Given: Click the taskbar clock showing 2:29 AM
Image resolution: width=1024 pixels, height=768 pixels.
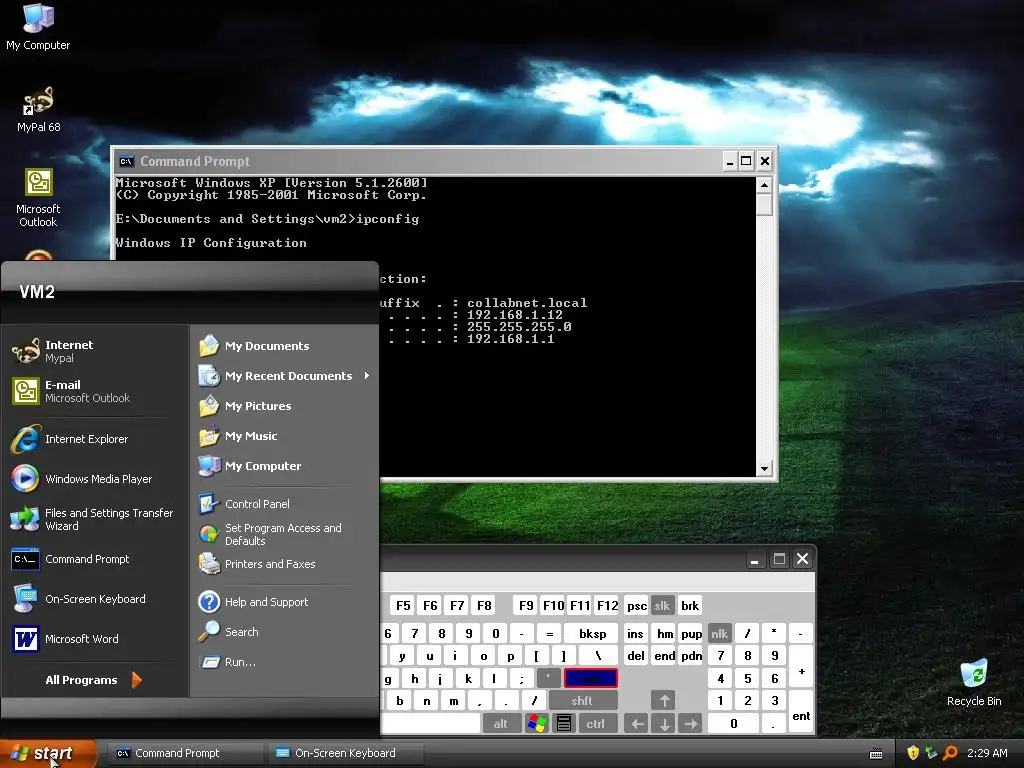Looking at the screenshot, I should pos(987,753).
